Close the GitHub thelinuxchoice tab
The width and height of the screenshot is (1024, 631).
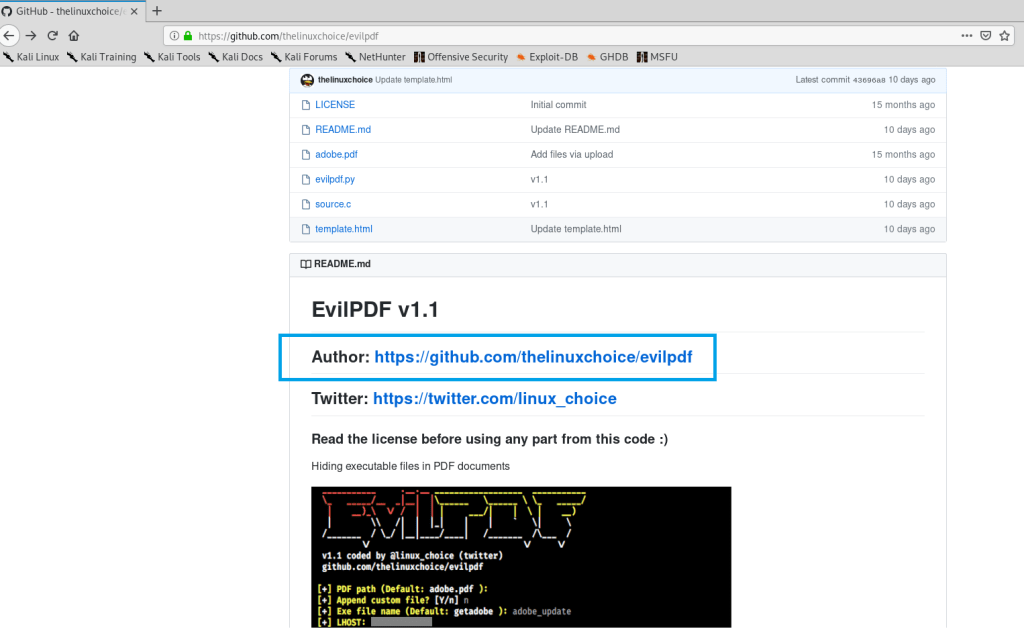point(134,11)
